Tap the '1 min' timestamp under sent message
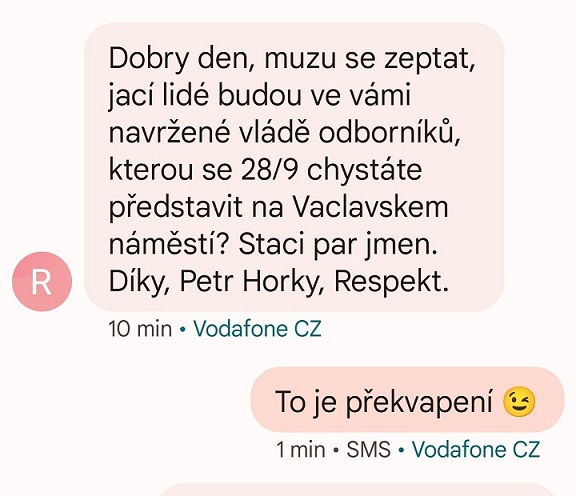This screenshot has height=496, width=576. (x=300, y=449)
